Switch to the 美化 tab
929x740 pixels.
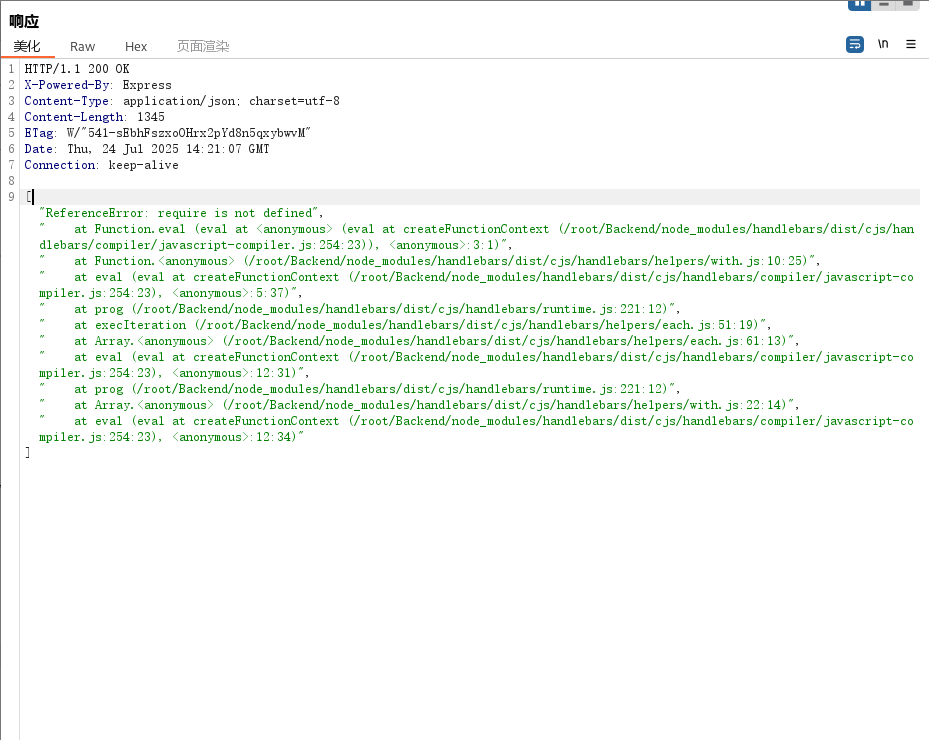[x=27, y=46]
